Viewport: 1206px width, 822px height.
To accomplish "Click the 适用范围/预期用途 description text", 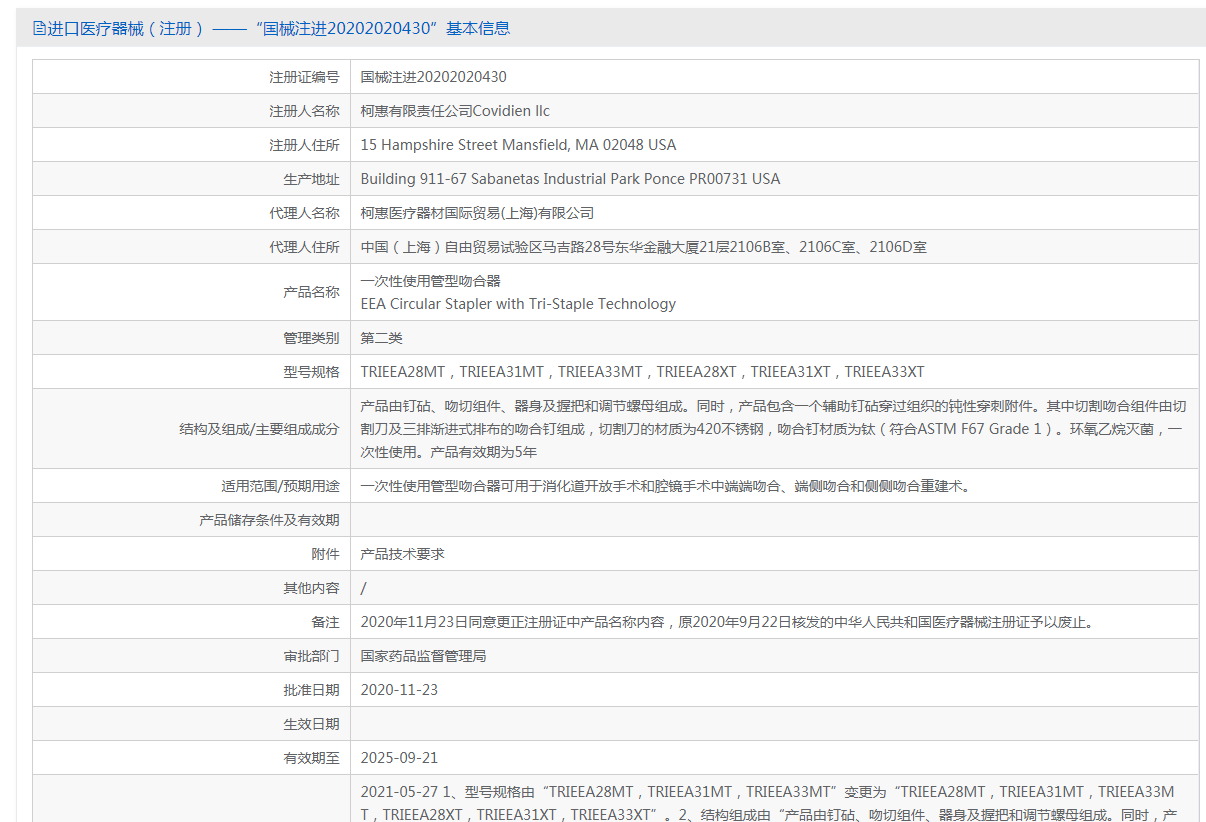I will tap(665, 486).
